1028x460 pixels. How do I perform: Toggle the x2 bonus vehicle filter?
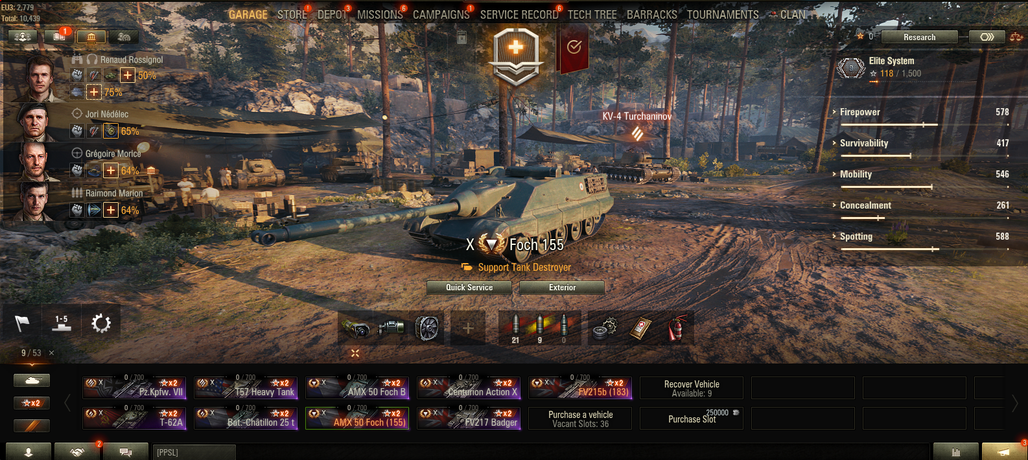pos(31,404)
